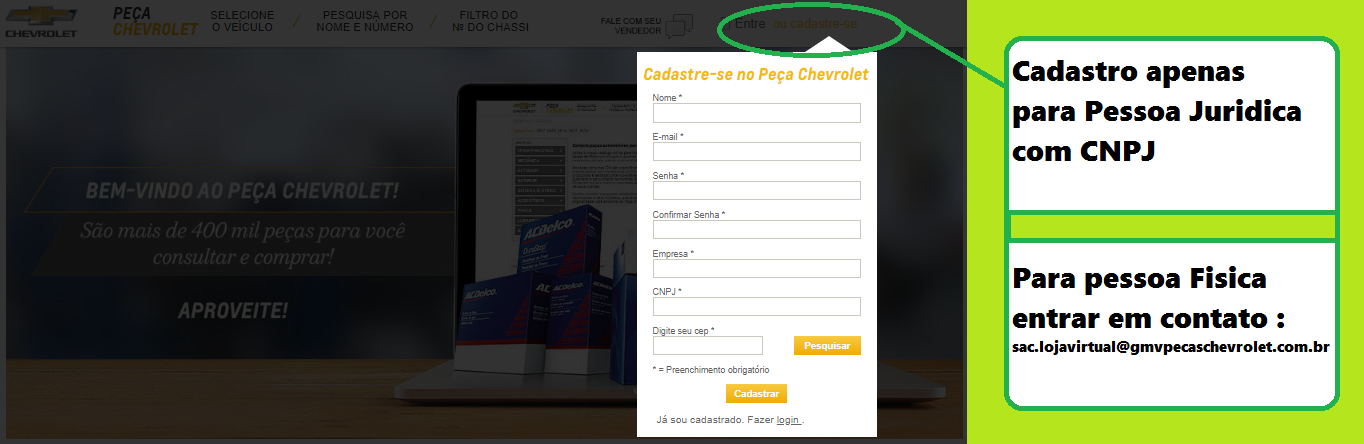The width and height of the screenshot is (1364, 444).
Task: Click the ou cadastre-se link
Action: pos(815,22)
